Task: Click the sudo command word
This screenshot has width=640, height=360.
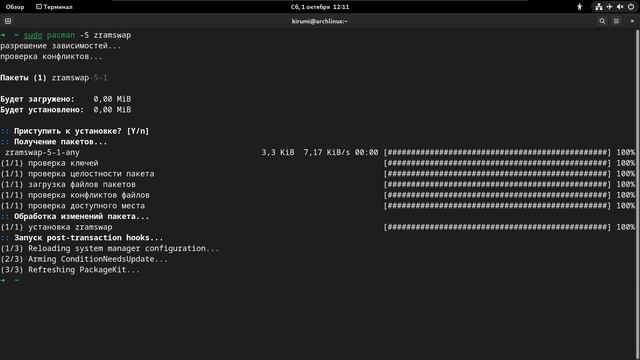Action: click(33, 36)
